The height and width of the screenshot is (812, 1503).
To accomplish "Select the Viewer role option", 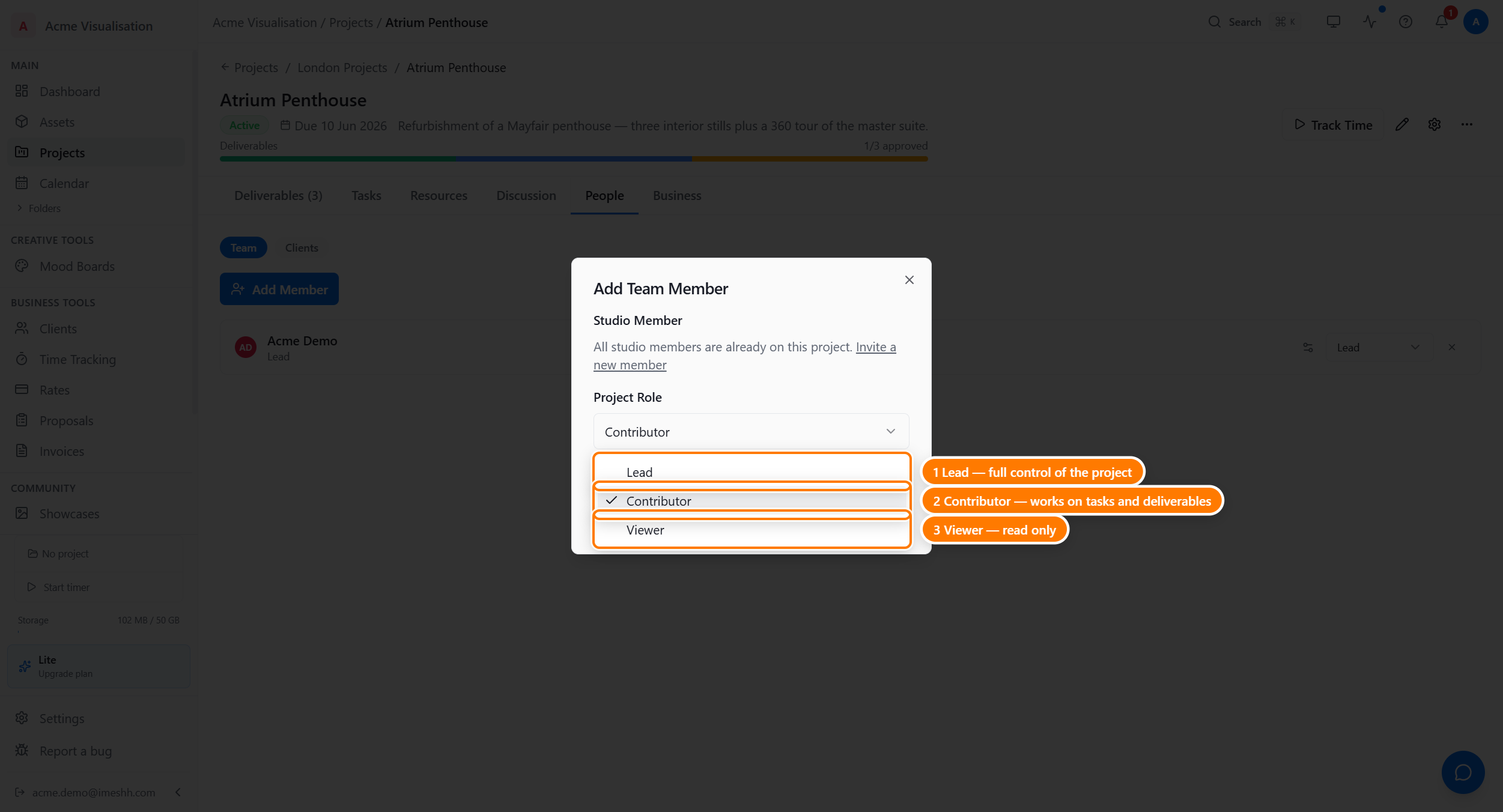I will (752, 530).
